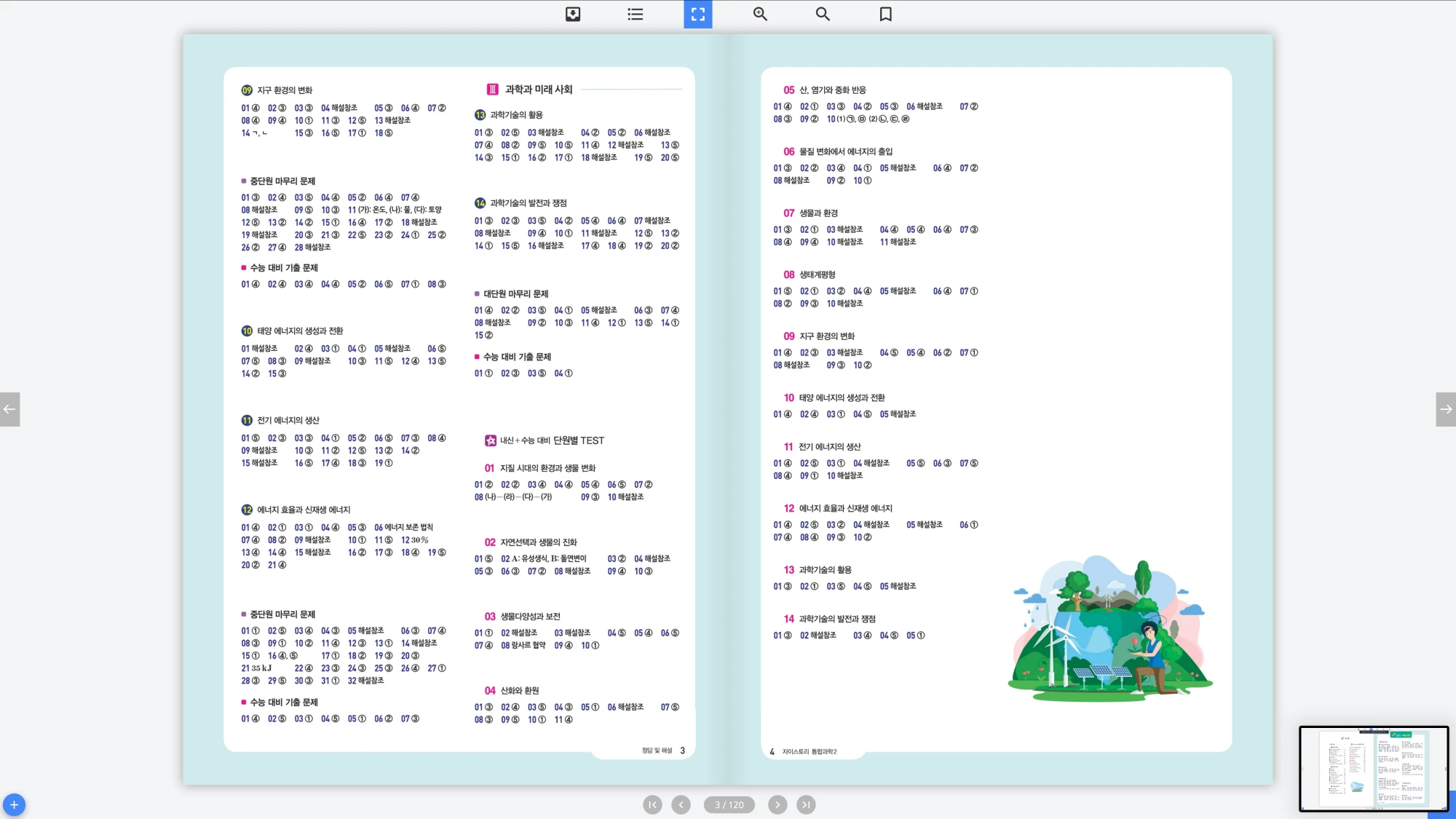
Task: Go back one page in the bottom navigation
Action: point(681,804)
